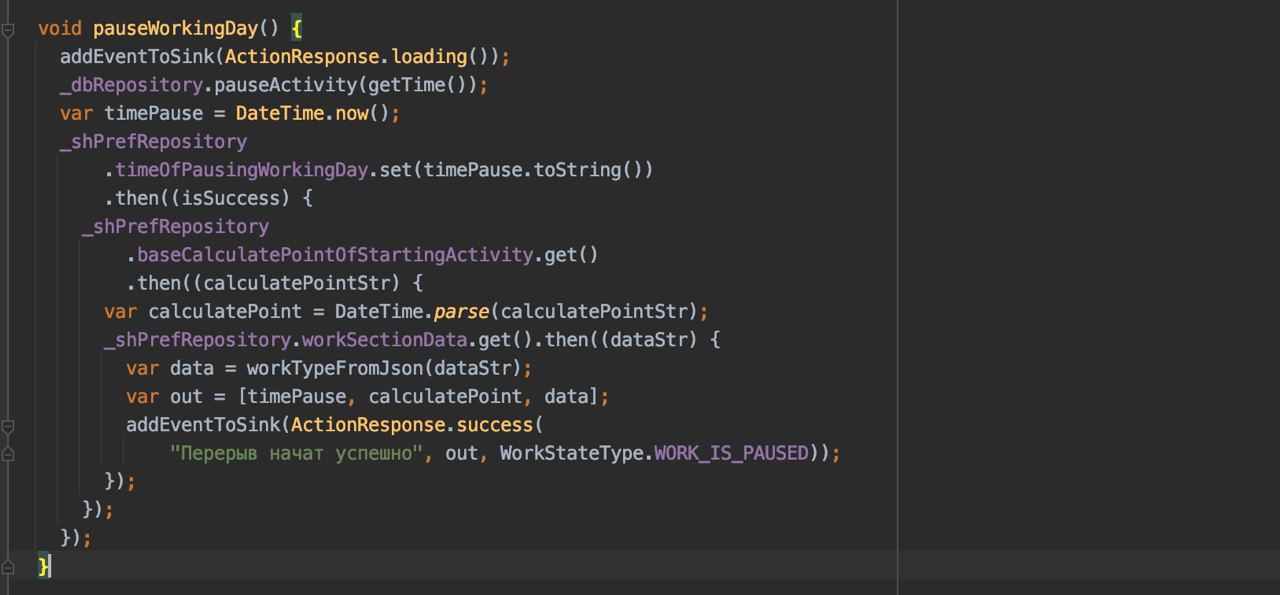Viewport: 1280px width, 595px height.
Task: Click the _dbRepository identifier
Action: [131, 85]
